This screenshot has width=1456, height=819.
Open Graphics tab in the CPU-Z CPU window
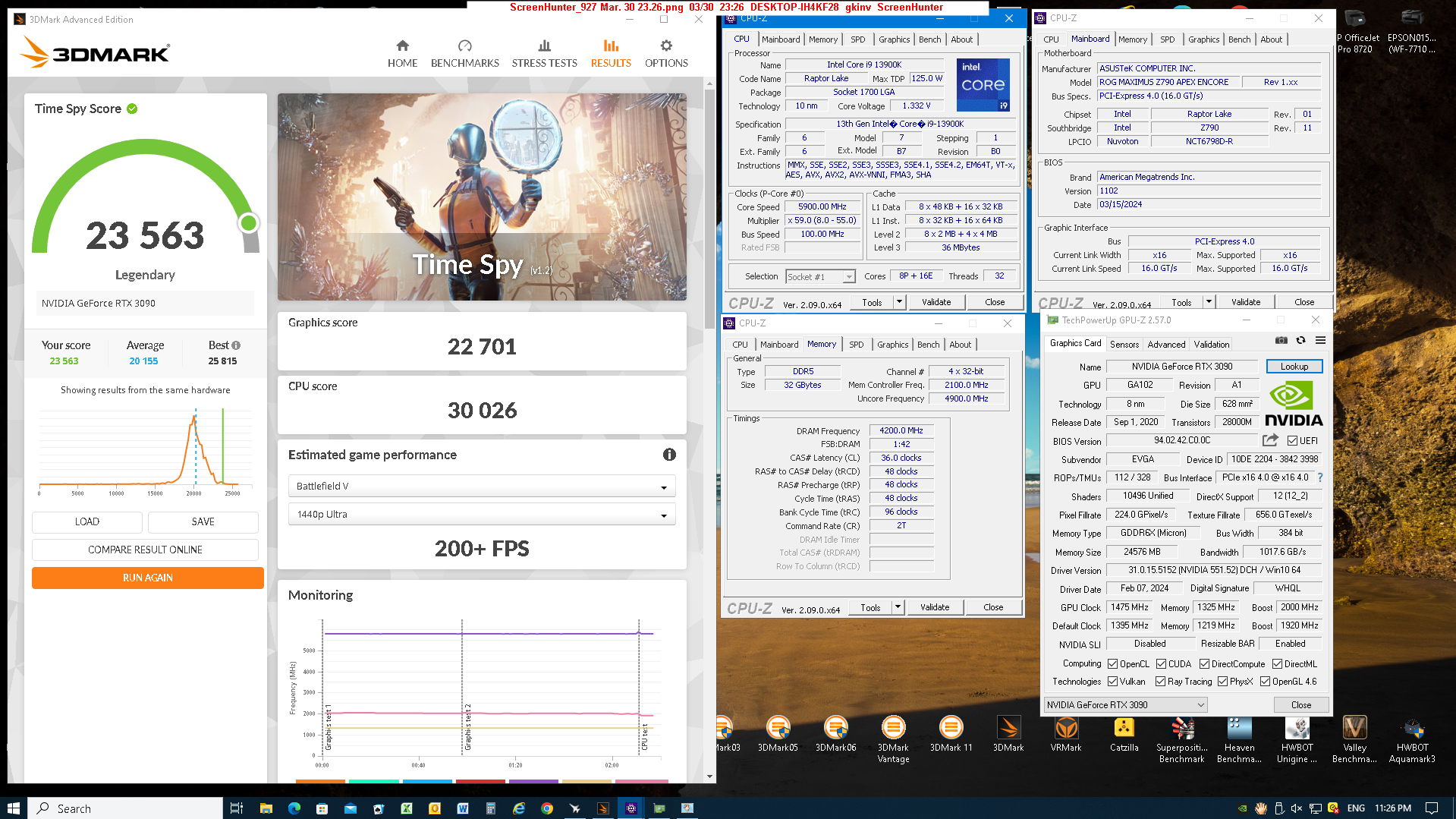894,39
